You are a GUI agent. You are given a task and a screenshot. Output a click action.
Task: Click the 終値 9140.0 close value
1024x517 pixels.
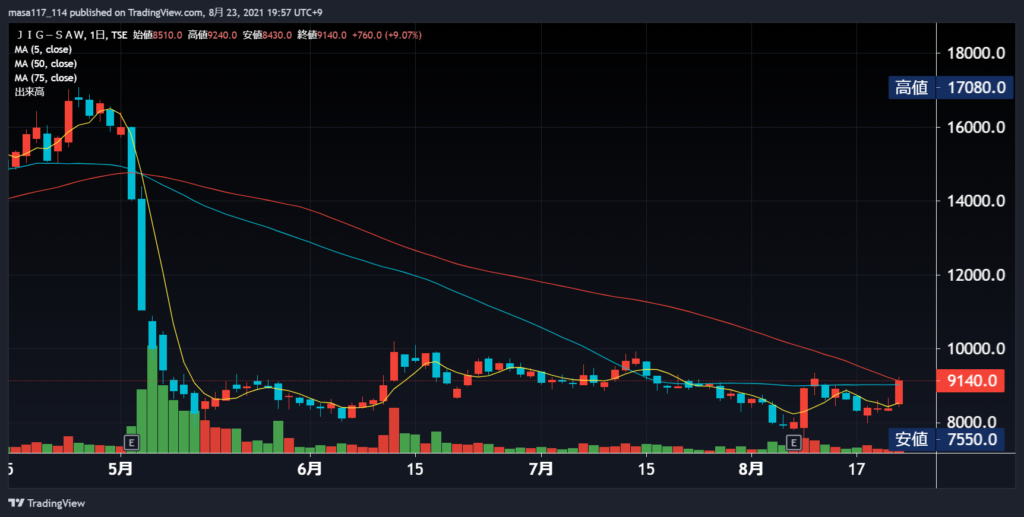[x=323, y=35]
